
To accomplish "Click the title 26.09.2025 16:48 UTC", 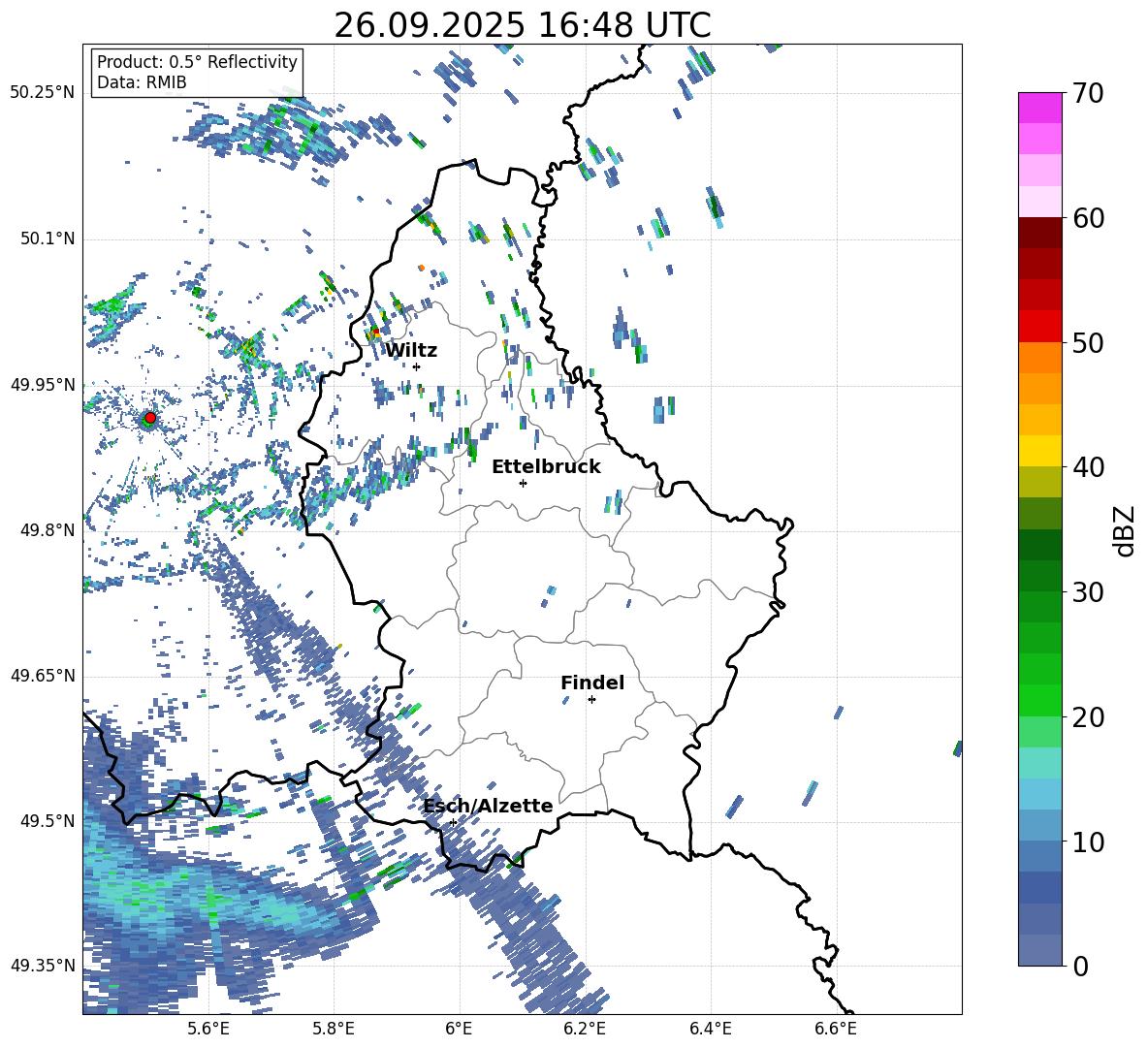I will pos(522,25).
